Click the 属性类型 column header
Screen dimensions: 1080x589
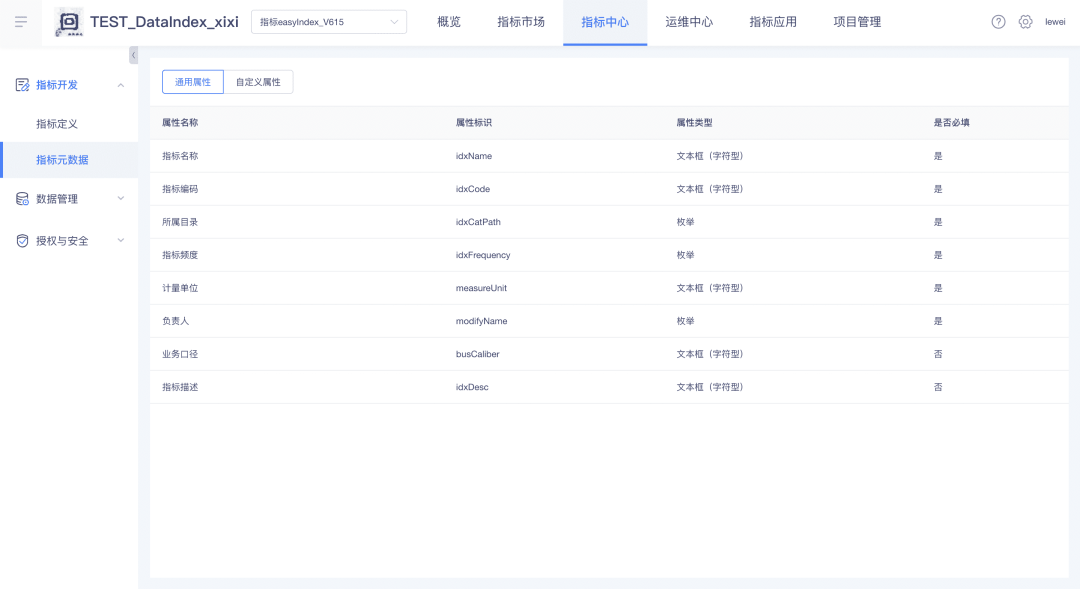694,123
